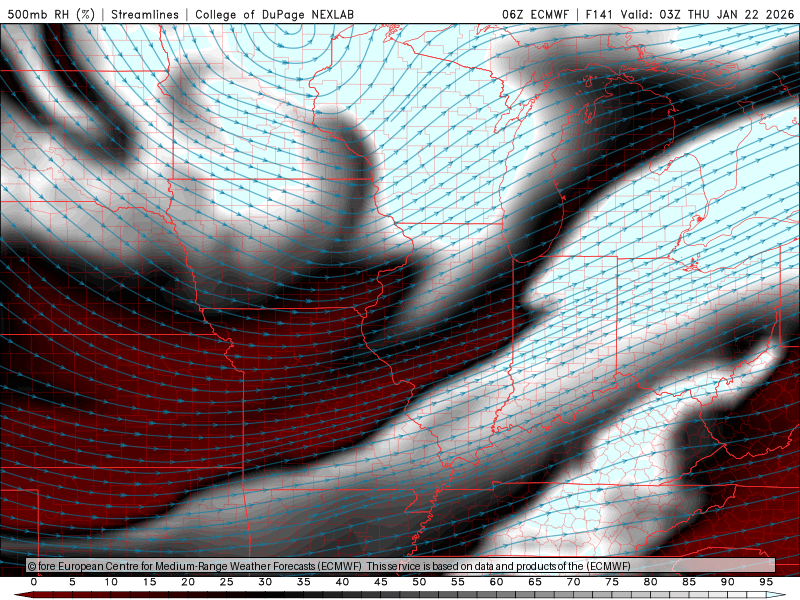Click the ECMWF copyright notice banner
Viewport: 800px width, 600px height.
401,566
